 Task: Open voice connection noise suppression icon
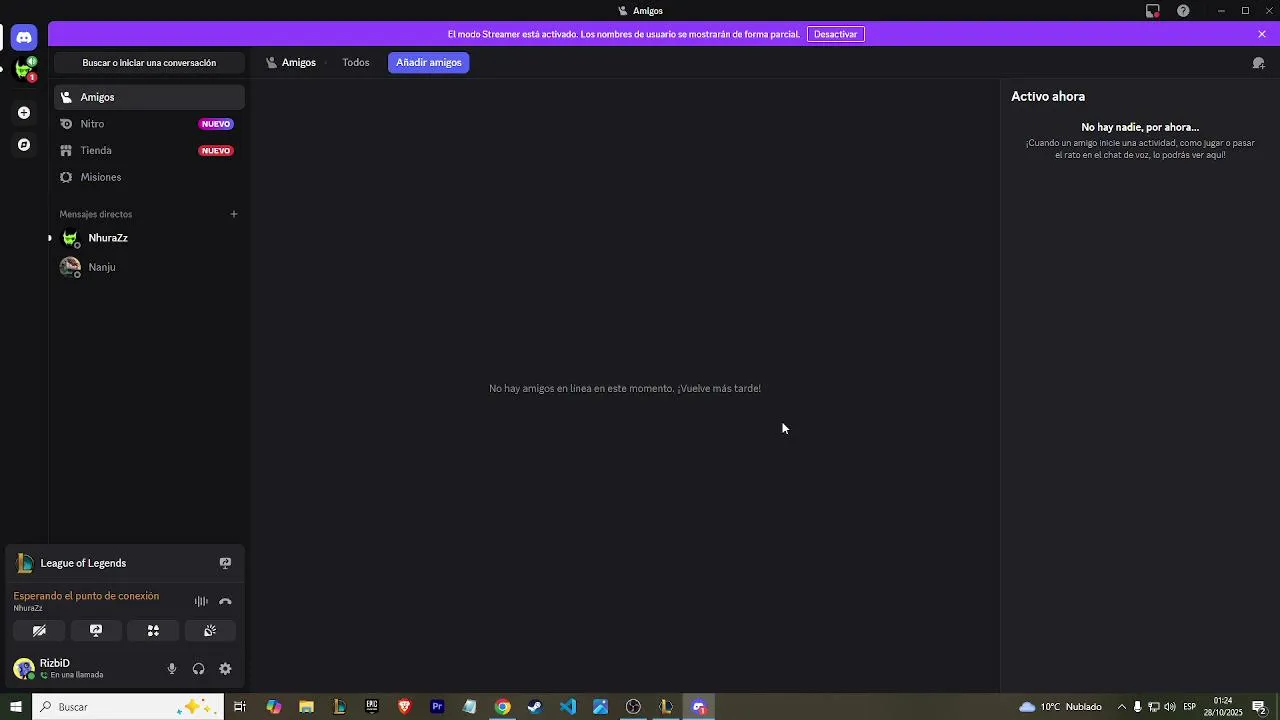pos(201,601)
